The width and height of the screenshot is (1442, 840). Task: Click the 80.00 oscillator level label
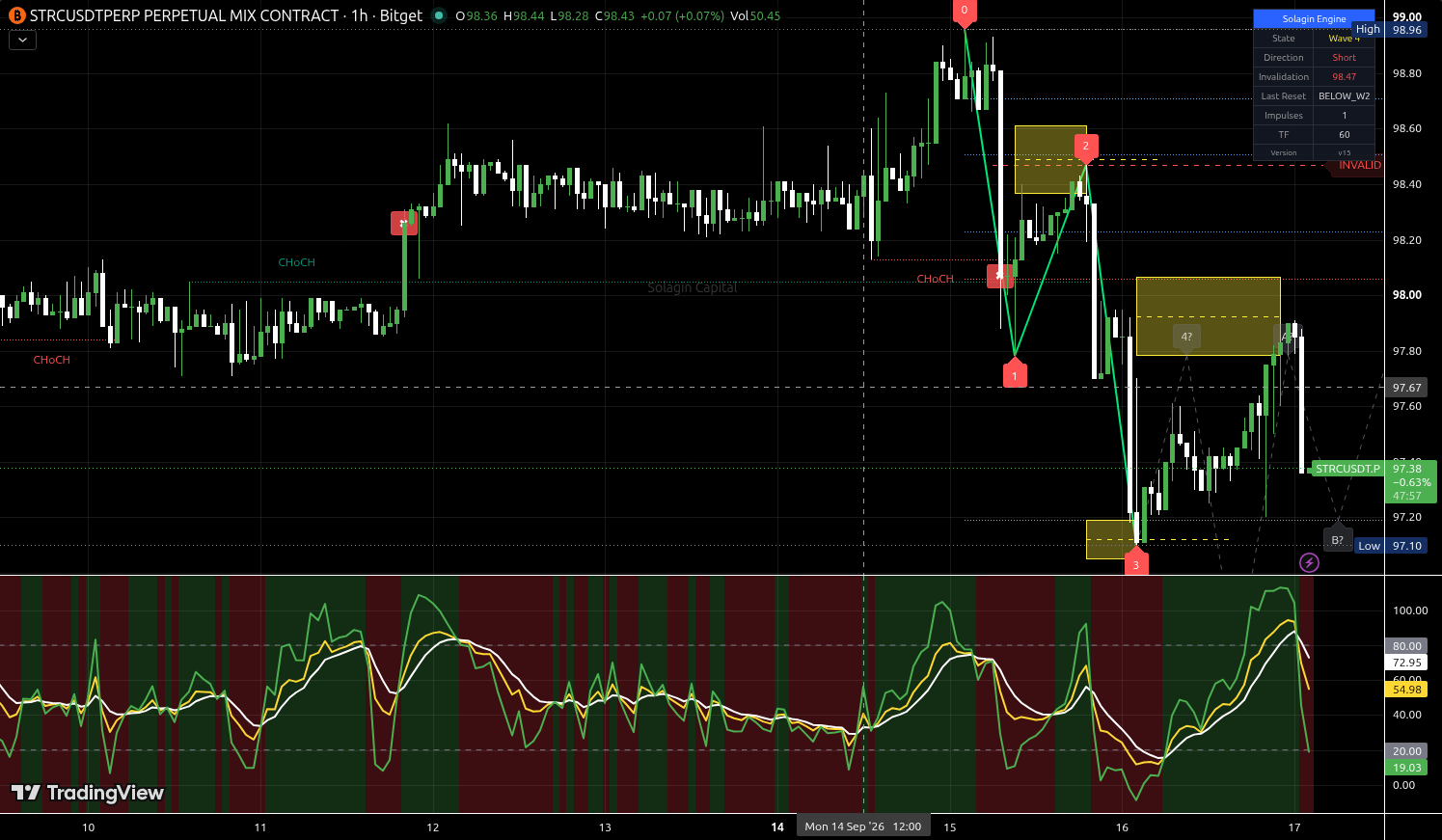(1406, 646)
